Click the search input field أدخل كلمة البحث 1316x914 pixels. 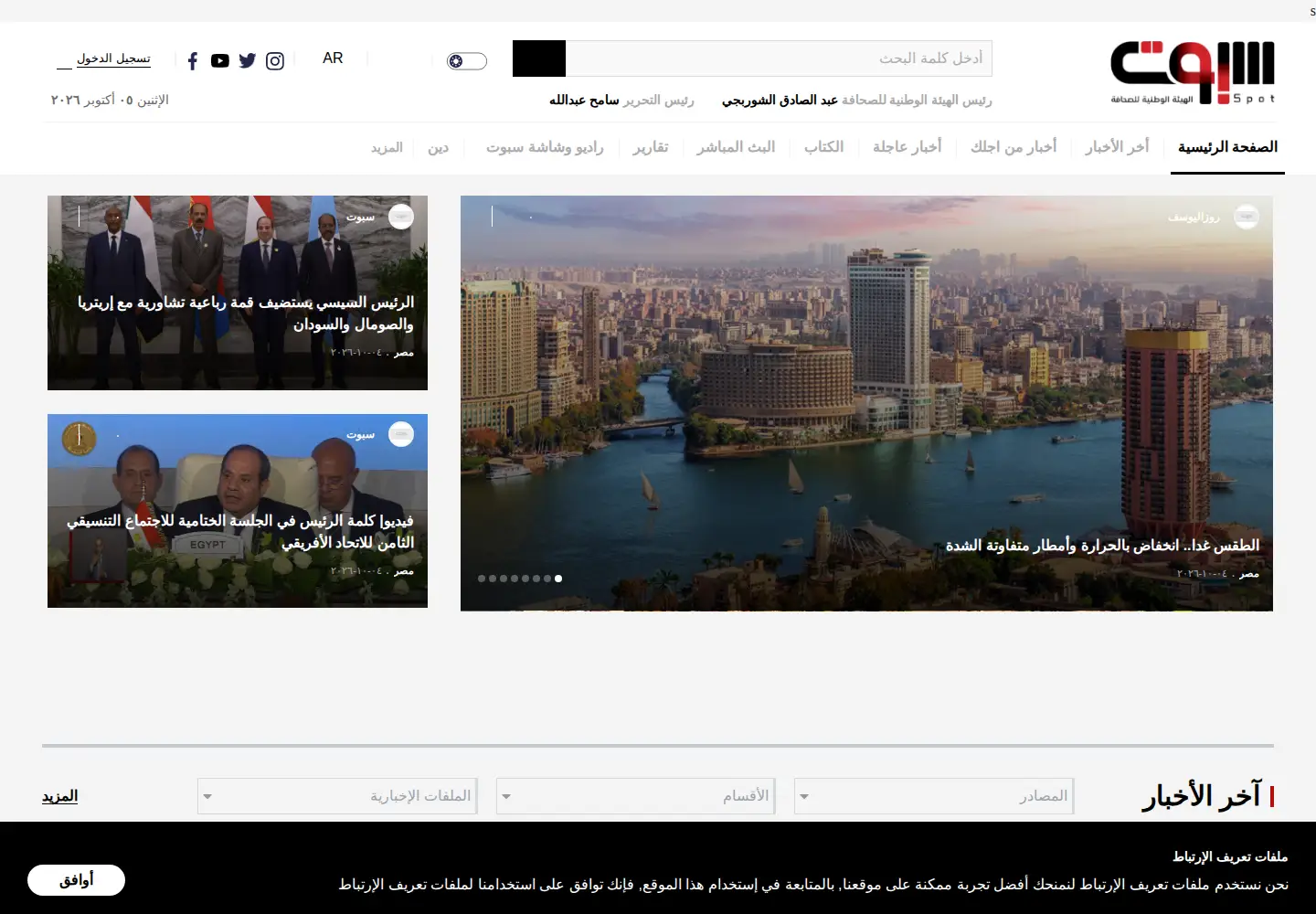[779, 58]
